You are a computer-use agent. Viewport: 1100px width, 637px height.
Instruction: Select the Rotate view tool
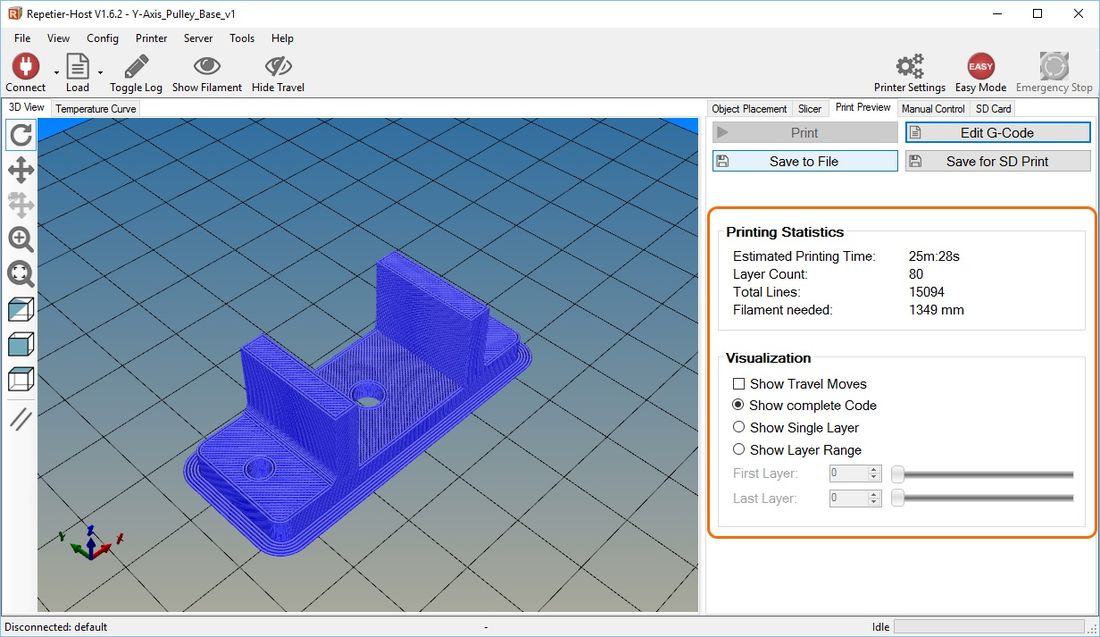coord(21,135)
